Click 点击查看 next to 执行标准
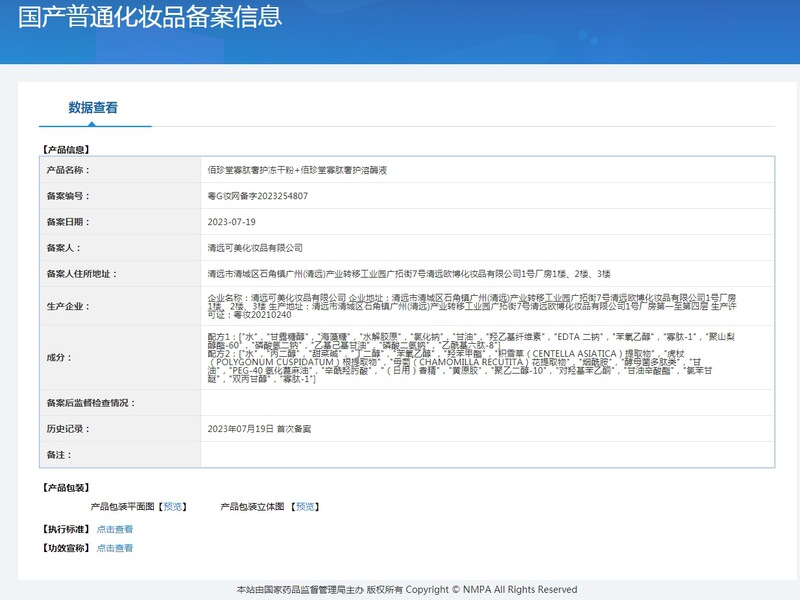 point(115,529)
